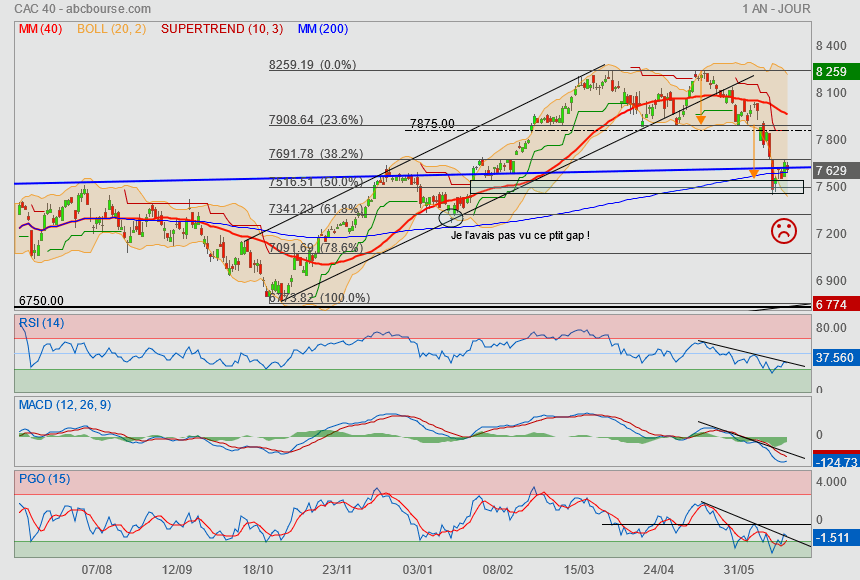Click the 07/08 date on the time axis
860x580 pixels.
point(97,570)
